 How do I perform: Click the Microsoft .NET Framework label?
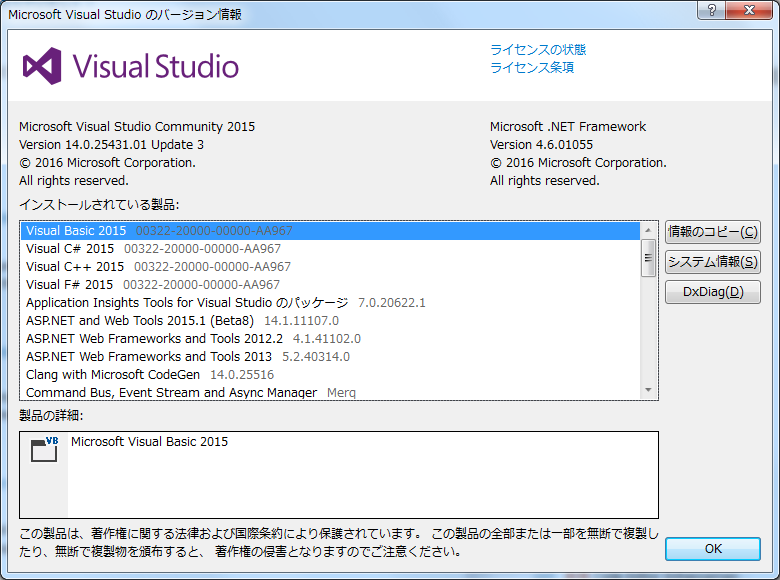[568, 127]
